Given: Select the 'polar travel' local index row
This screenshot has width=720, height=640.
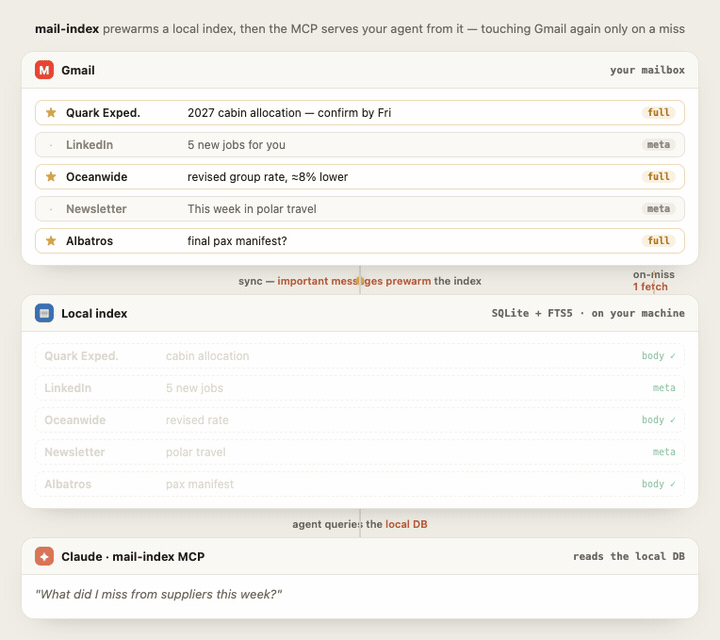Looking at the screenshot, I should (360, 452).
